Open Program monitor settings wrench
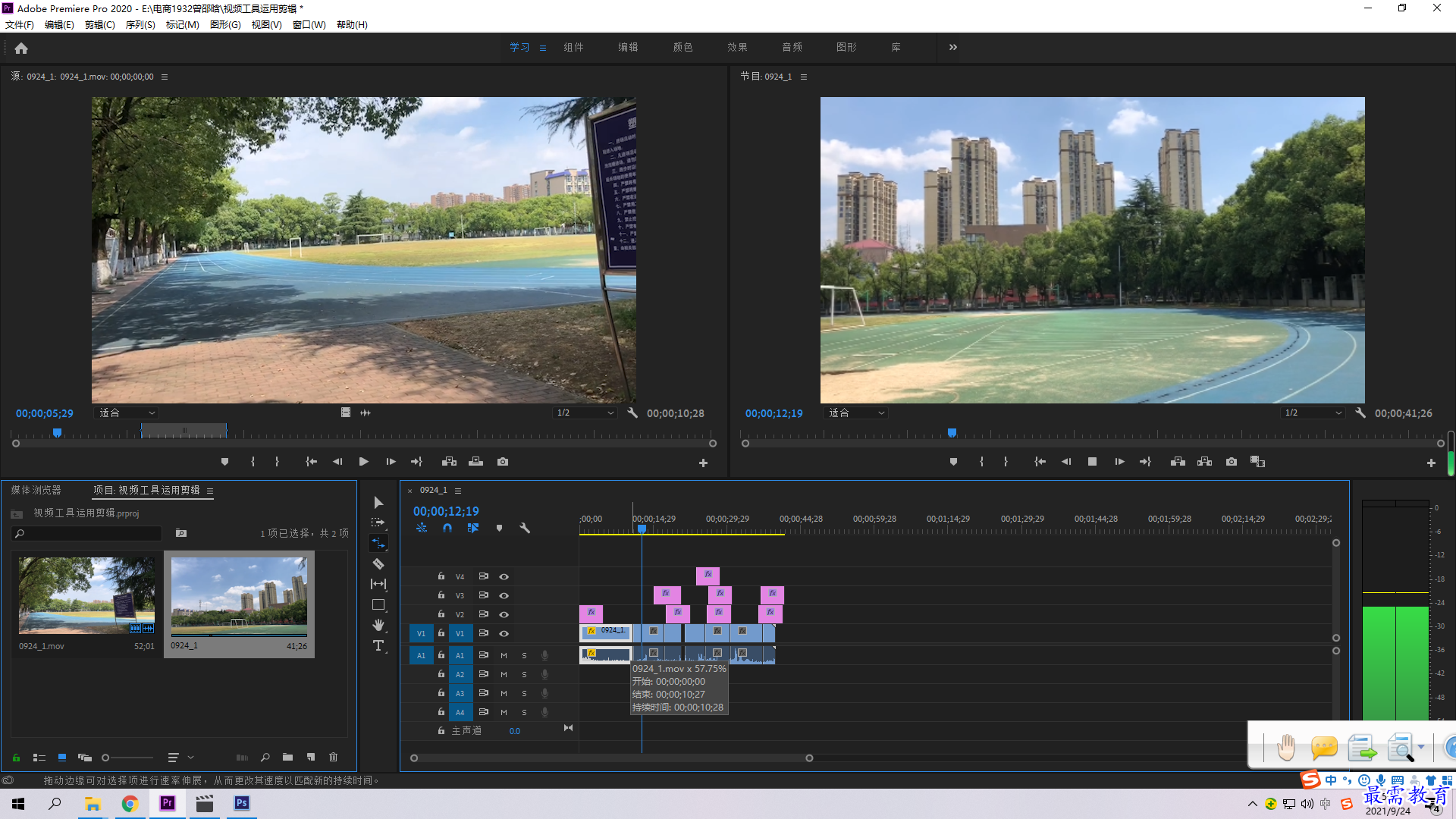Image resolution: width=1456 pixels, height=819 pixels. click(1360, 413)
